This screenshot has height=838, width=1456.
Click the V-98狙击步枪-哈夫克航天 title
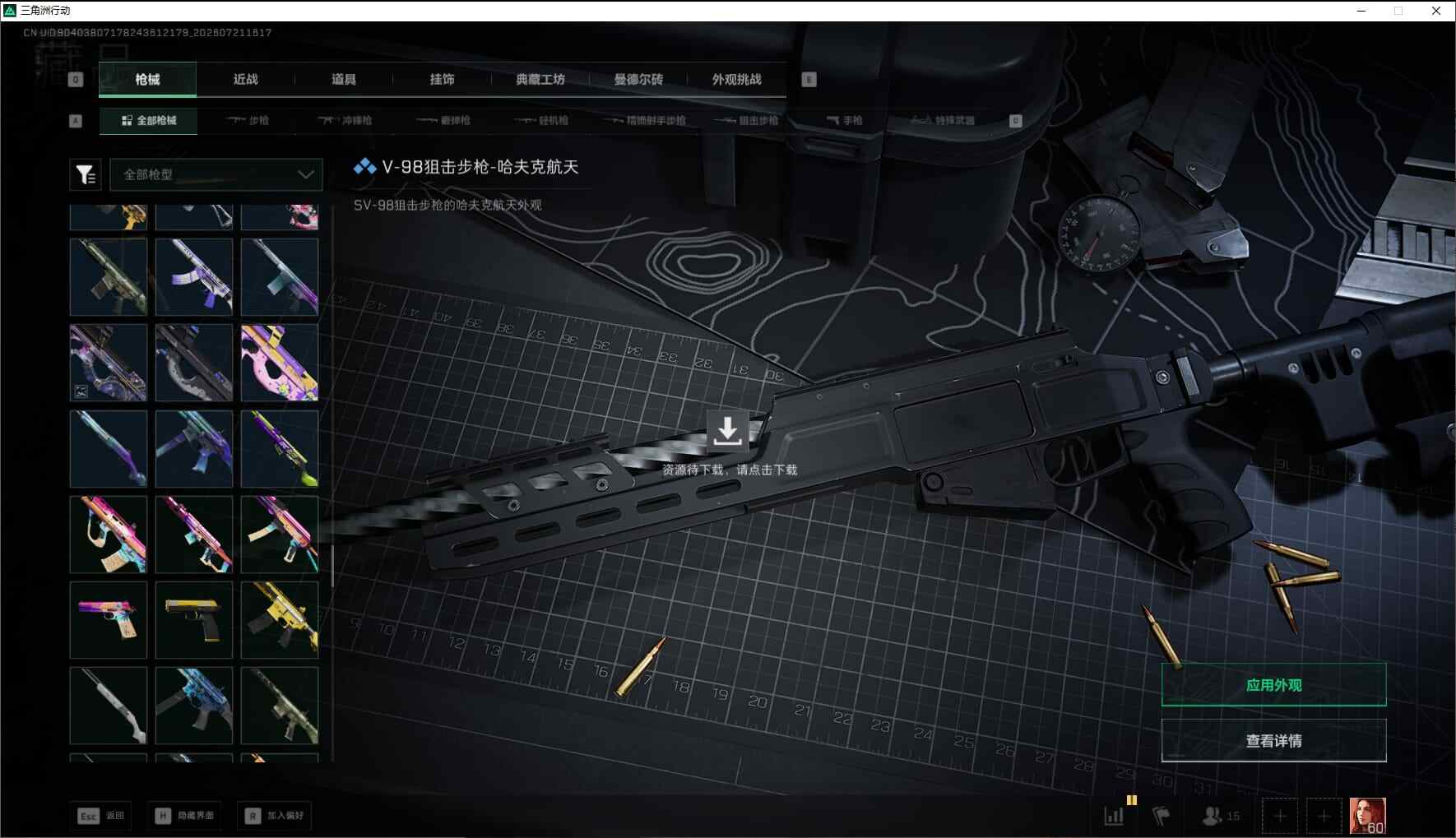click(x=480, y=167)
